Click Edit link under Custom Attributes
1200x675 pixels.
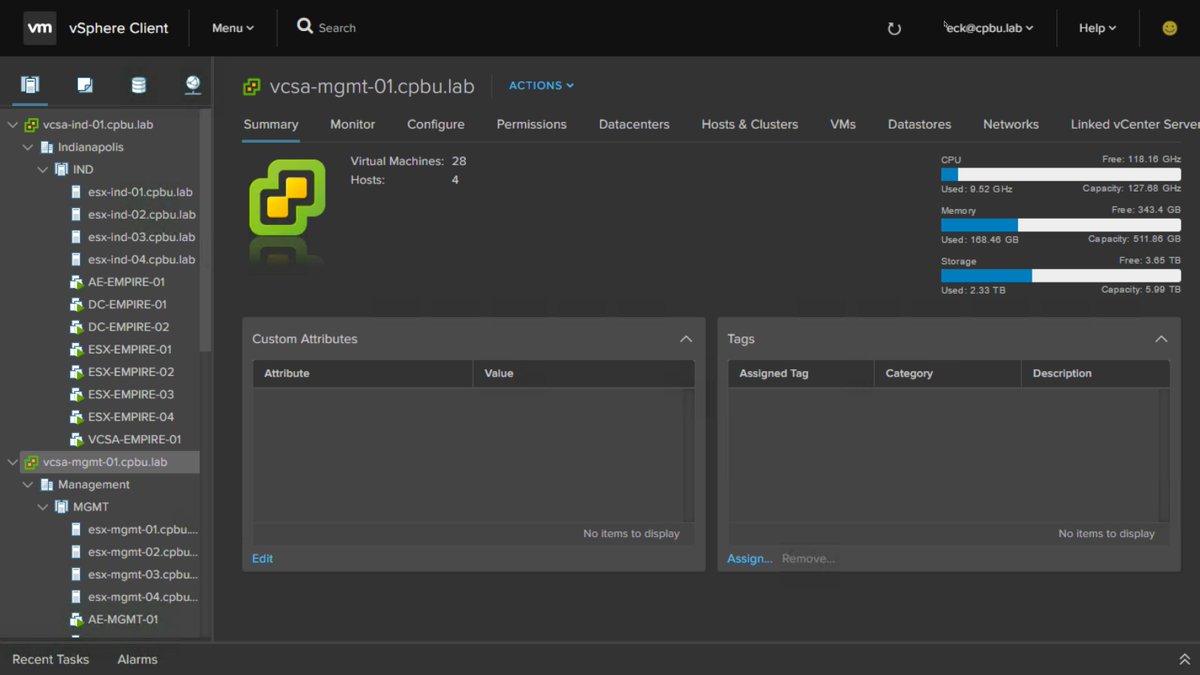click(x=262, y=559)
